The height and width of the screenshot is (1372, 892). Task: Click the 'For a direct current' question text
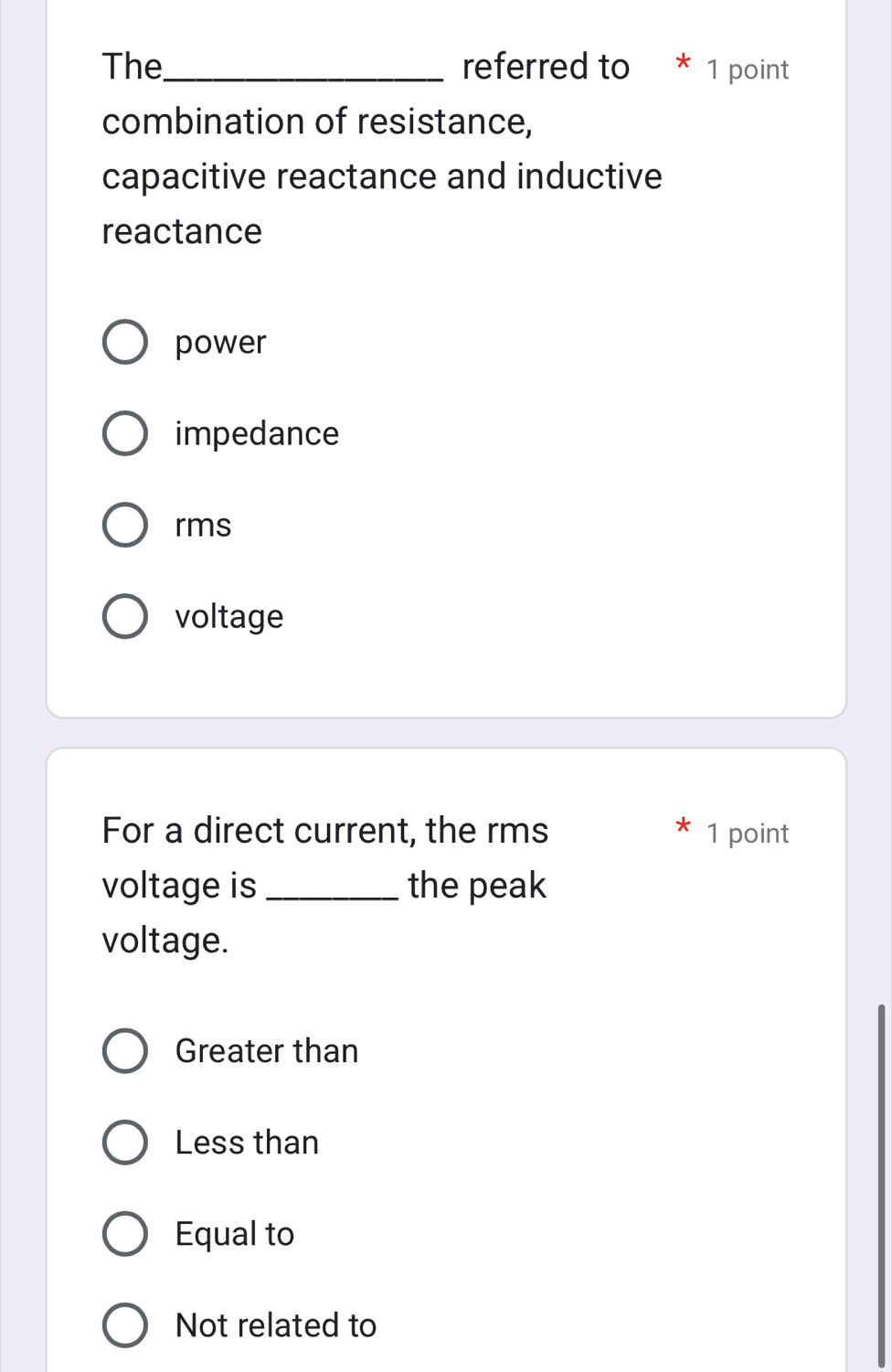coord(325,831)
